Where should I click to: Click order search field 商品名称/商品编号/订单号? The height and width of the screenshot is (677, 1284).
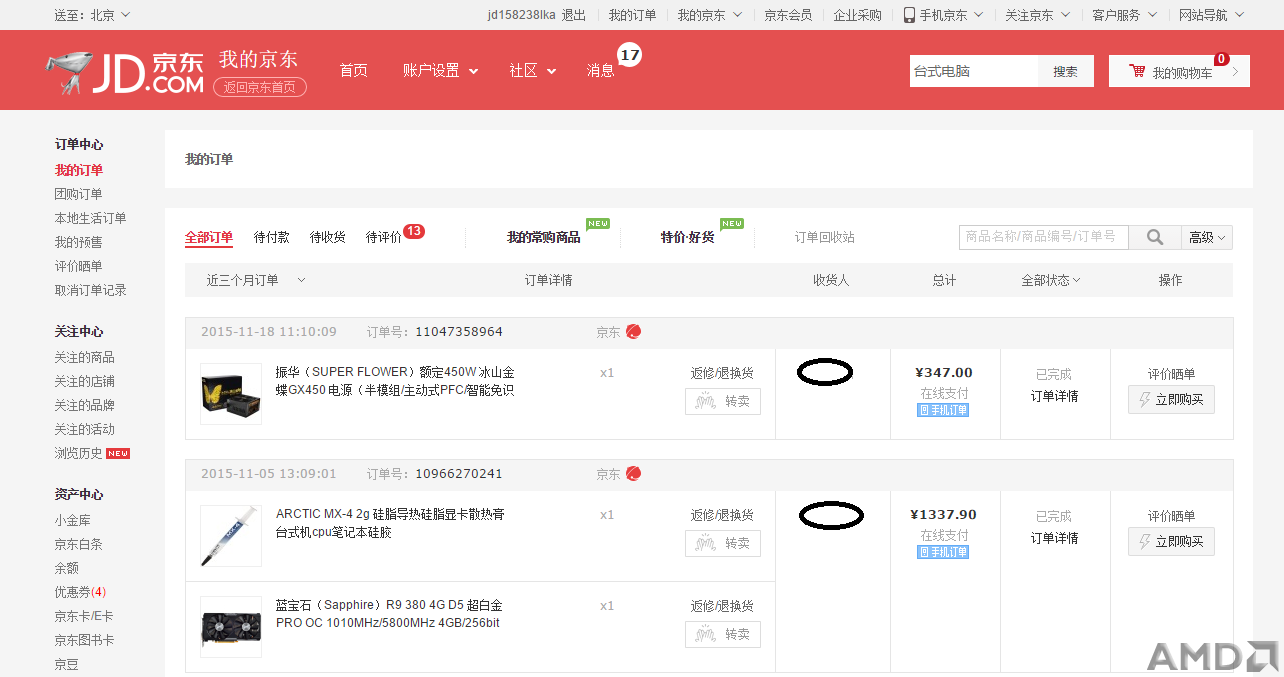[1044, 237]
